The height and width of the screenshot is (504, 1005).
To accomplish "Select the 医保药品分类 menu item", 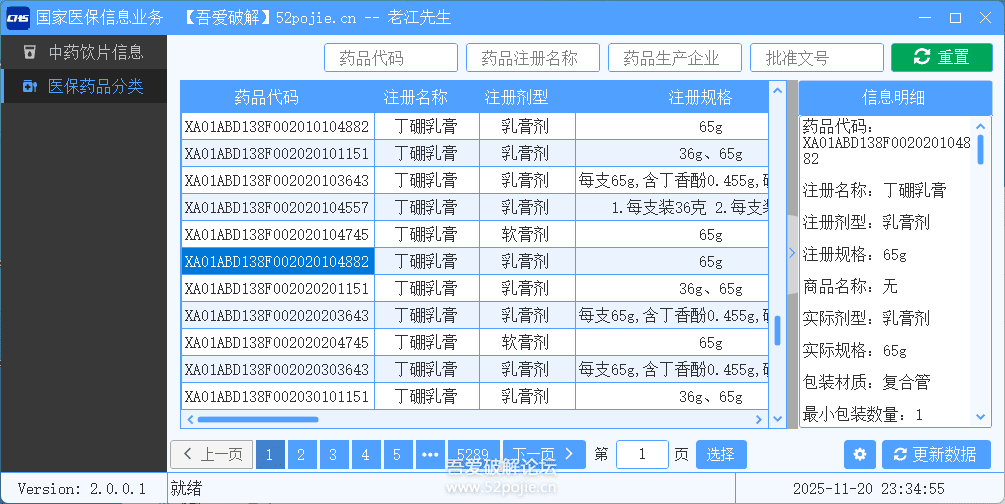I will (95, 87).
